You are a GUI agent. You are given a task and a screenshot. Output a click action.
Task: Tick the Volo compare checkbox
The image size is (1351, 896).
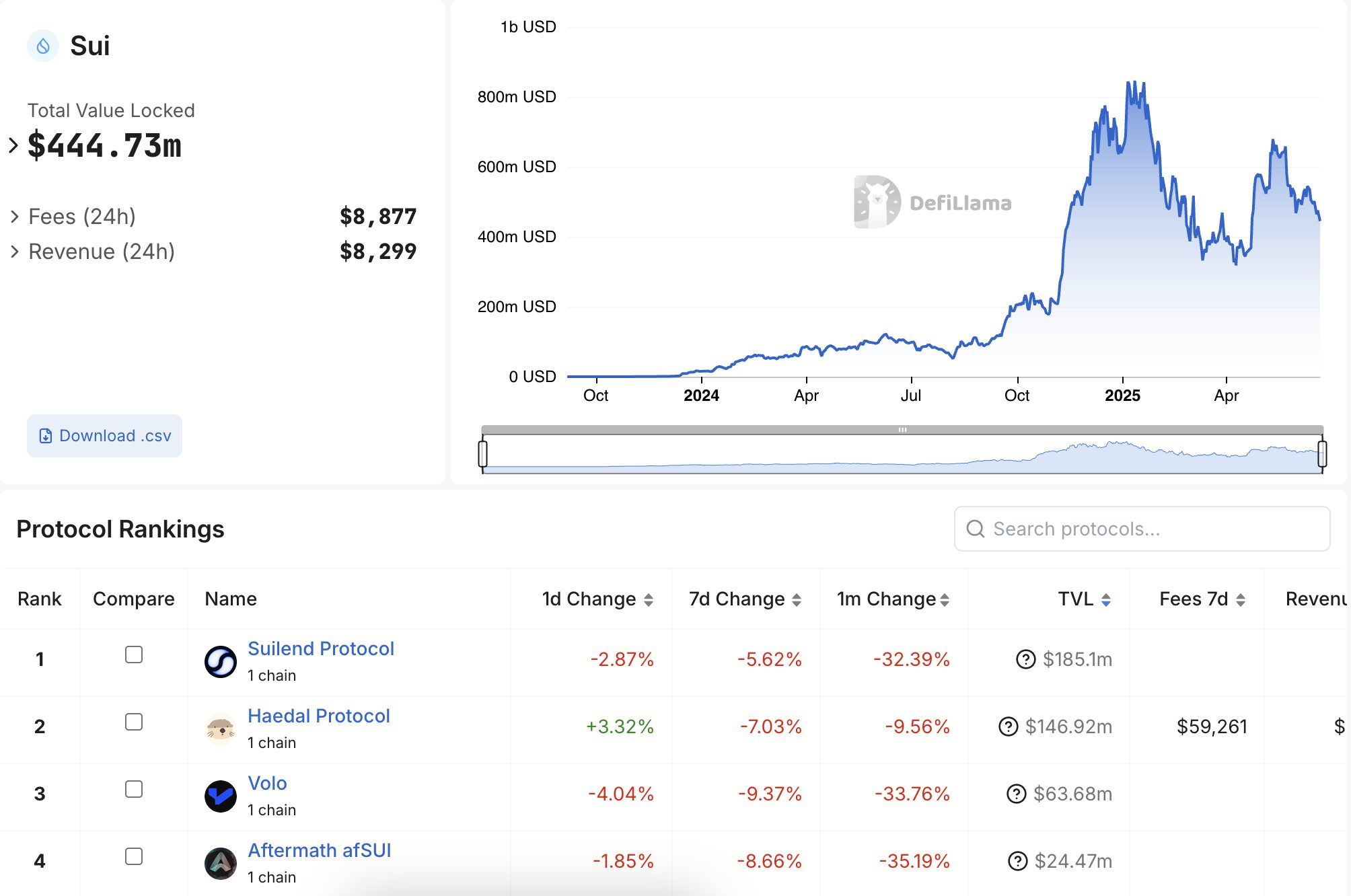pos(133,788)
